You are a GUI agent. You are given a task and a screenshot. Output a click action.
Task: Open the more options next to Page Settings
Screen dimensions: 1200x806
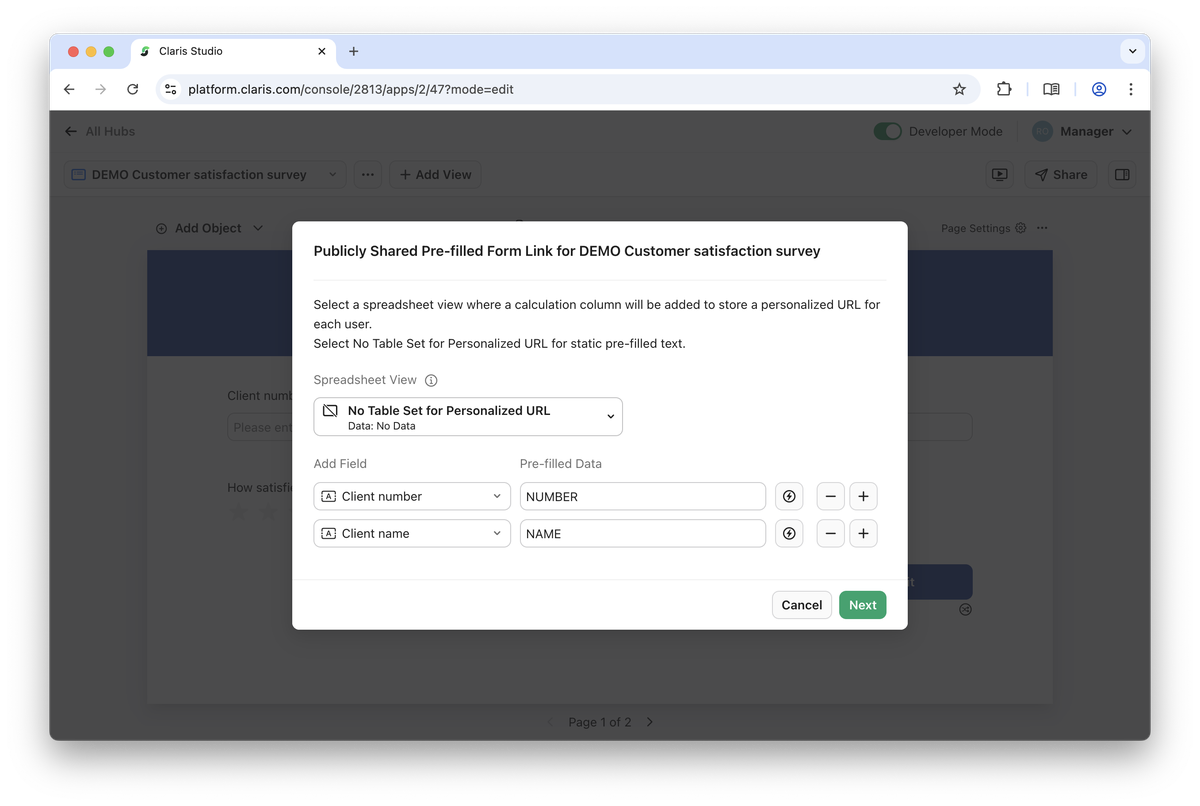click(x=1042, y=228)
